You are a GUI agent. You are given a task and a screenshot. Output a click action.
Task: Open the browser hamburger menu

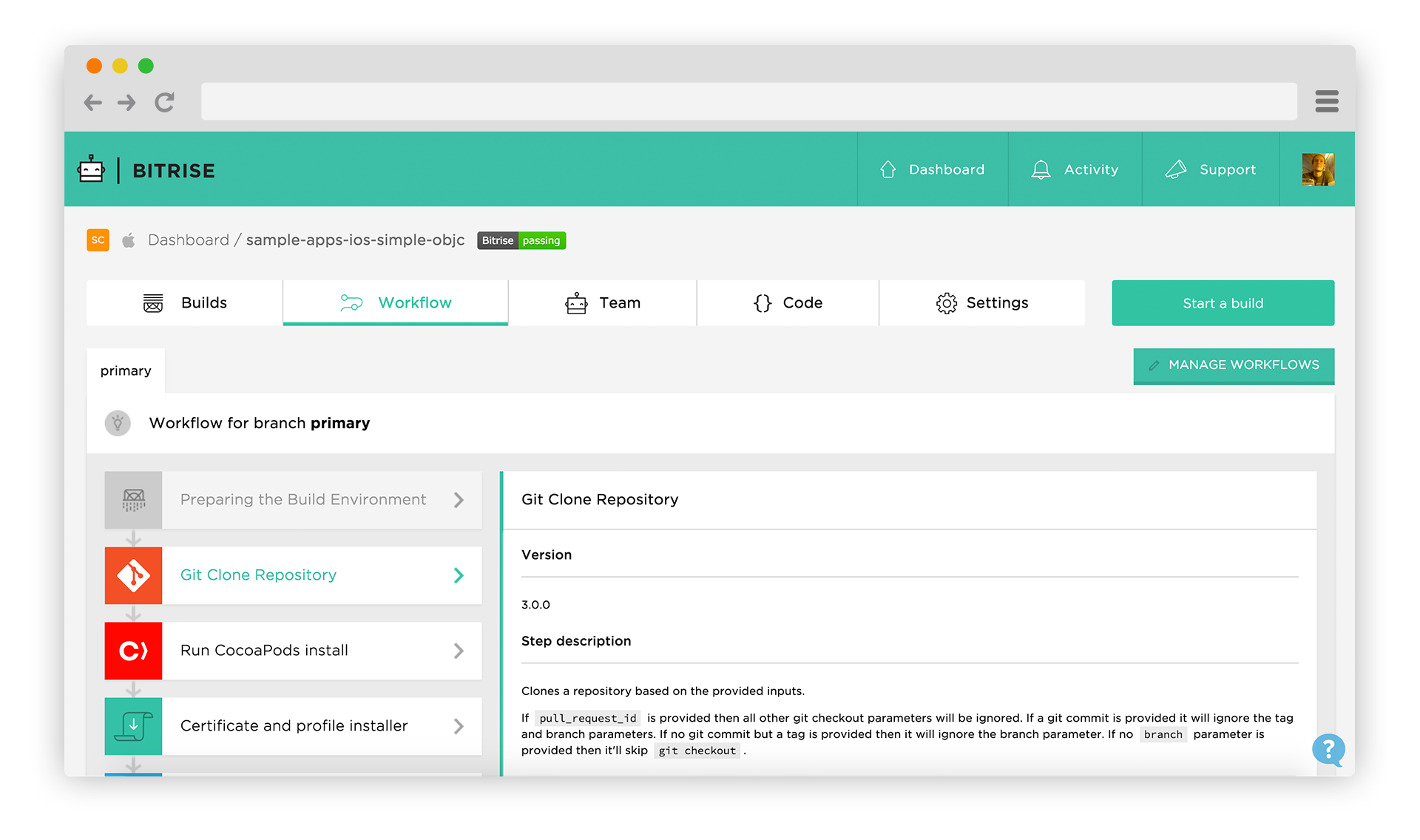1327,101
